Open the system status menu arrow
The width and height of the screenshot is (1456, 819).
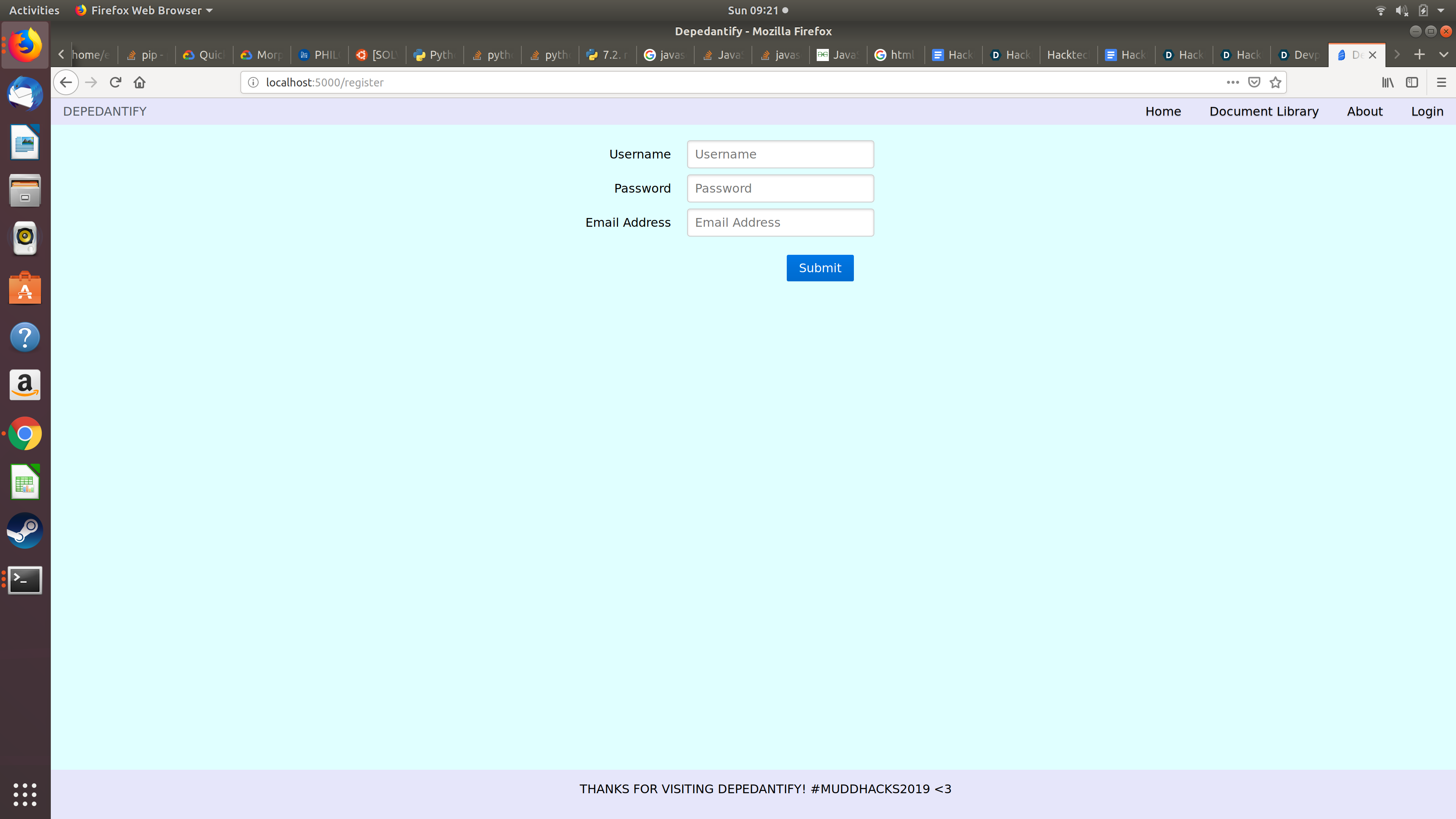tap(1441, 10)
